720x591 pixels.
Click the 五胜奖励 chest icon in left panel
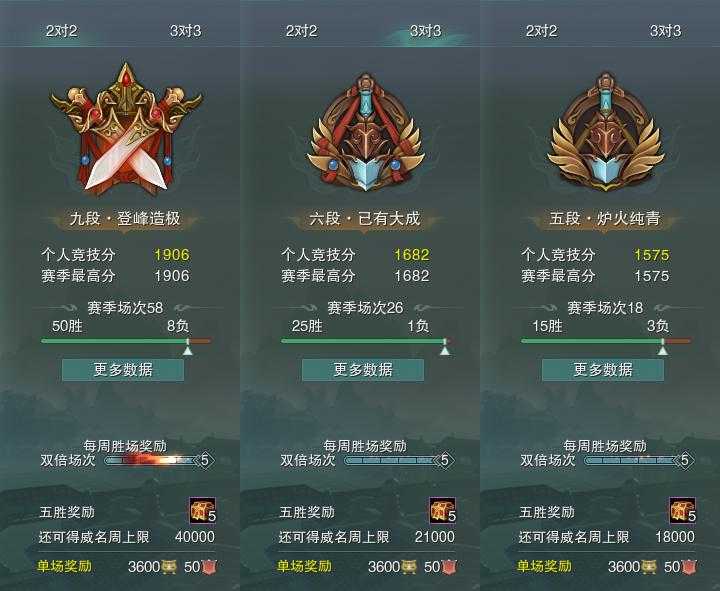[x=202, y=510]
